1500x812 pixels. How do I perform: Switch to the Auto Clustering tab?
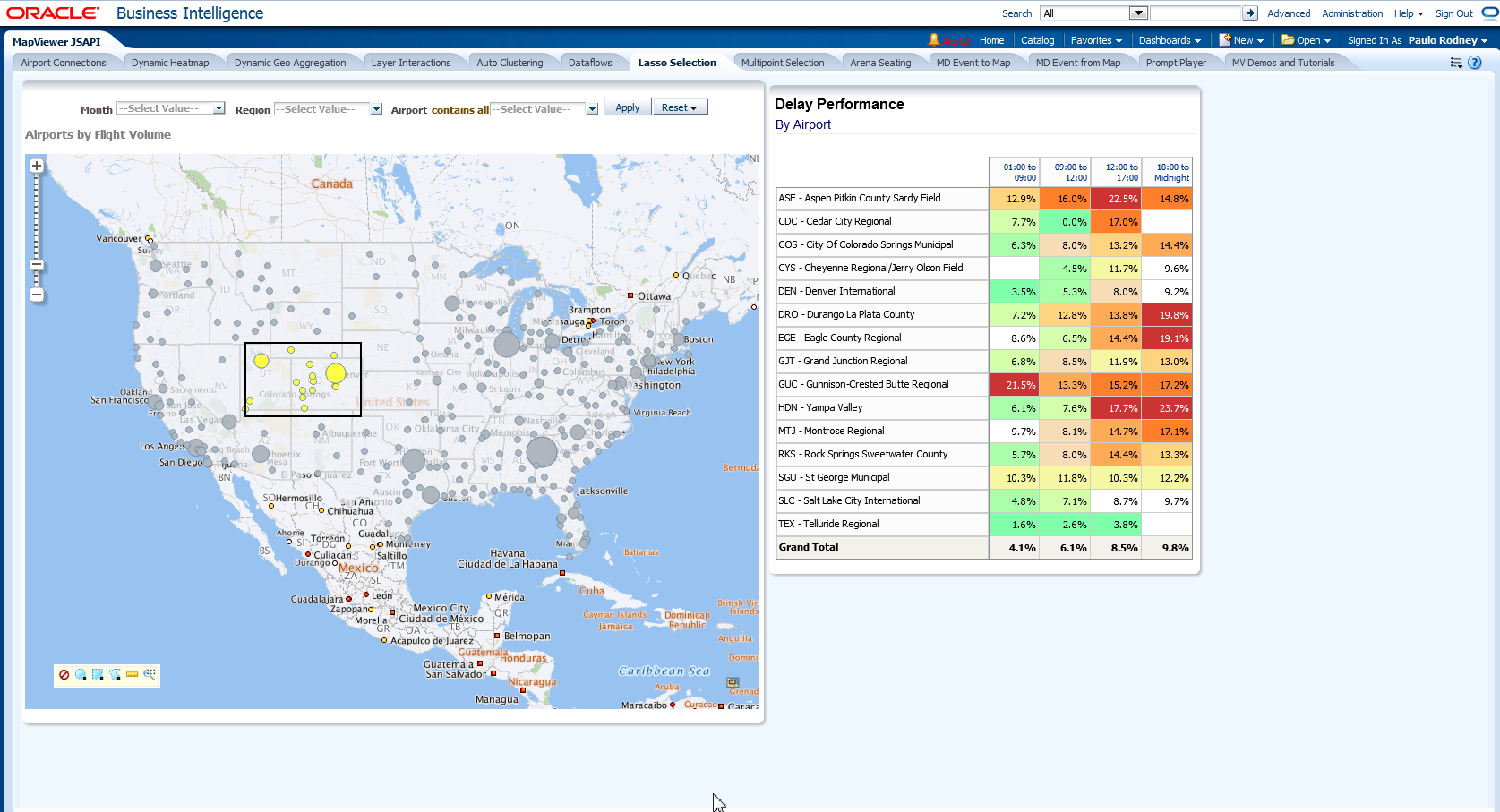(510, 63)
